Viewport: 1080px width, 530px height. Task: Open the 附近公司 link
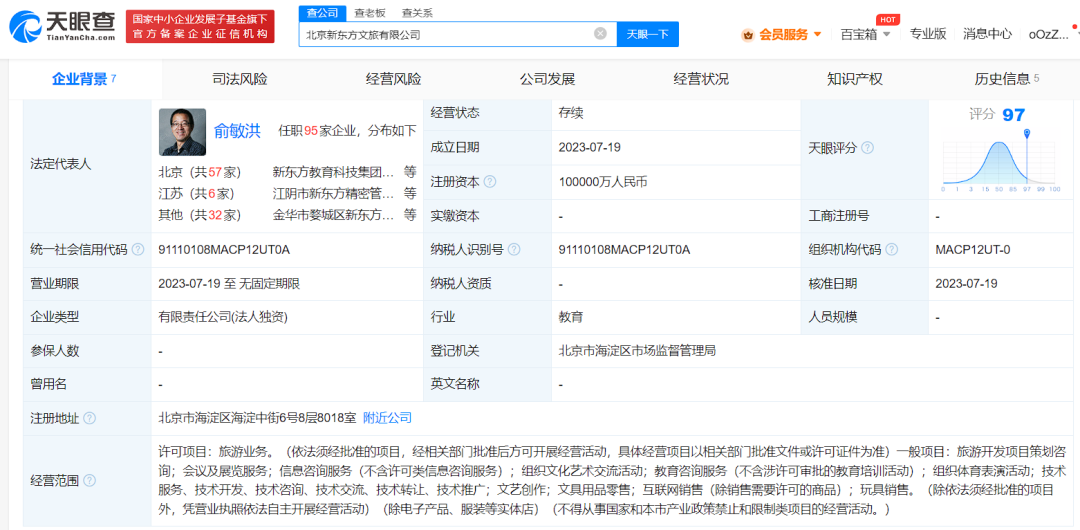click(x=387, y=418)
